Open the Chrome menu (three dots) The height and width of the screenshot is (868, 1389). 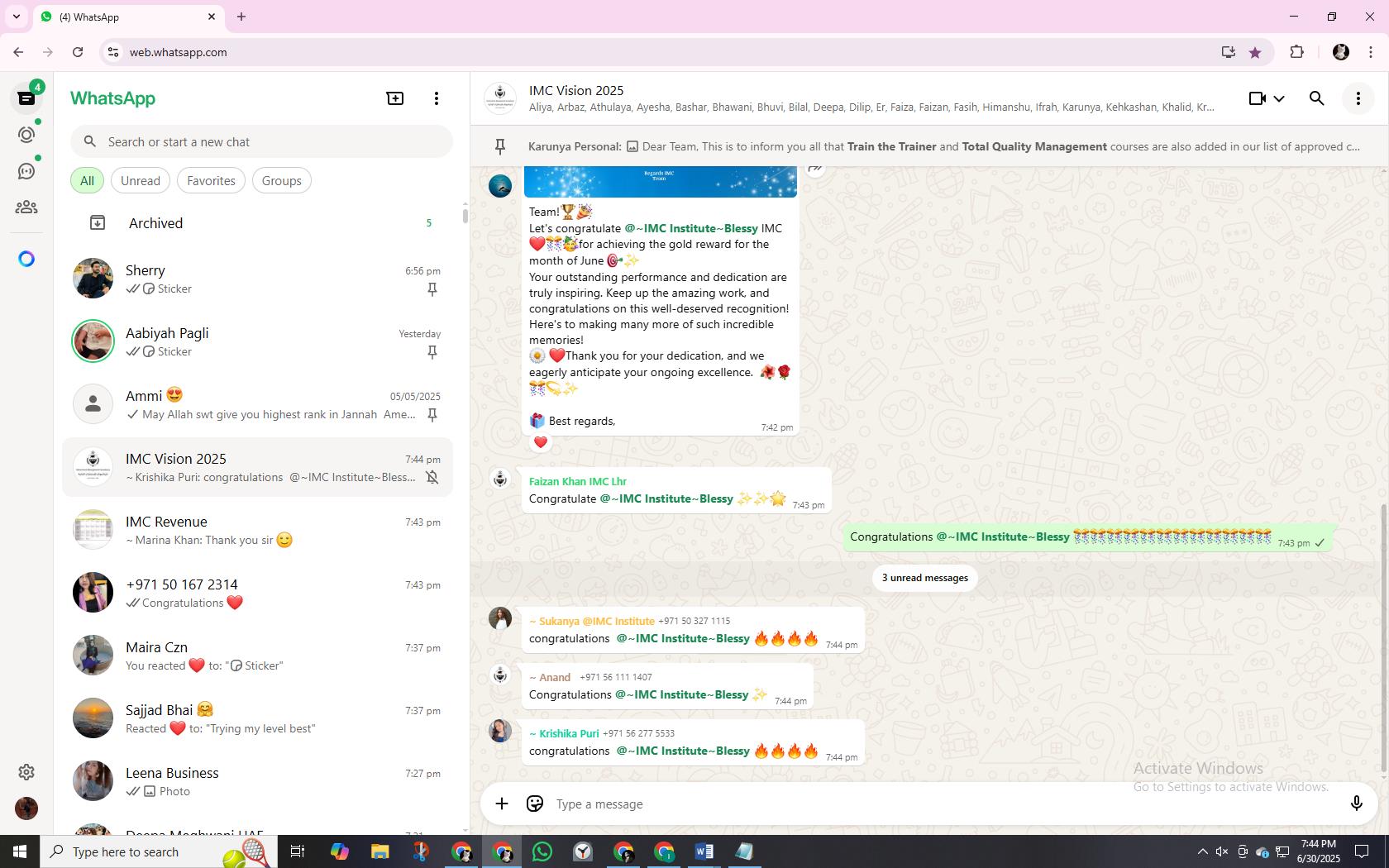click(x=1371, y=52)
